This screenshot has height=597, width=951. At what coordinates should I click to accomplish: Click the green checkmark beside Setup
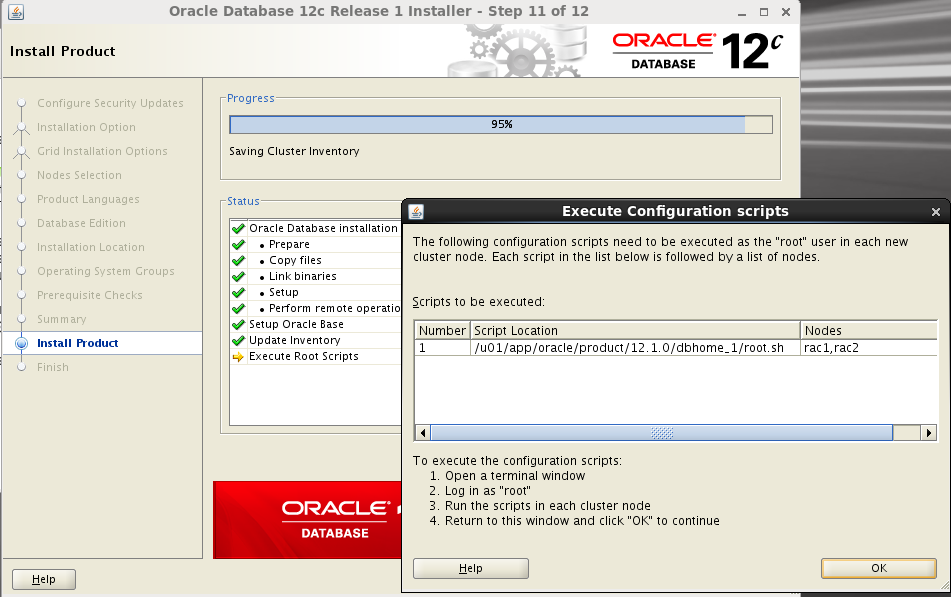click(238, 292)
